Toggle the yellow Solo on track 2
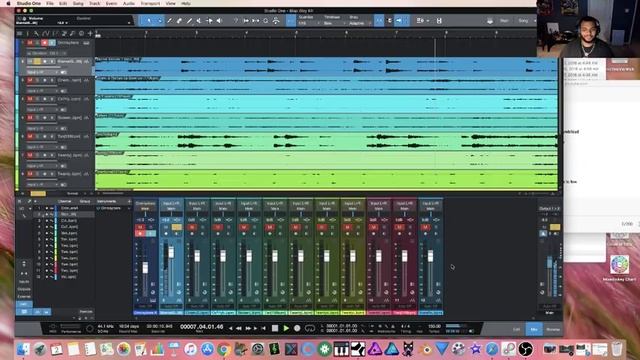 (37, 61)
